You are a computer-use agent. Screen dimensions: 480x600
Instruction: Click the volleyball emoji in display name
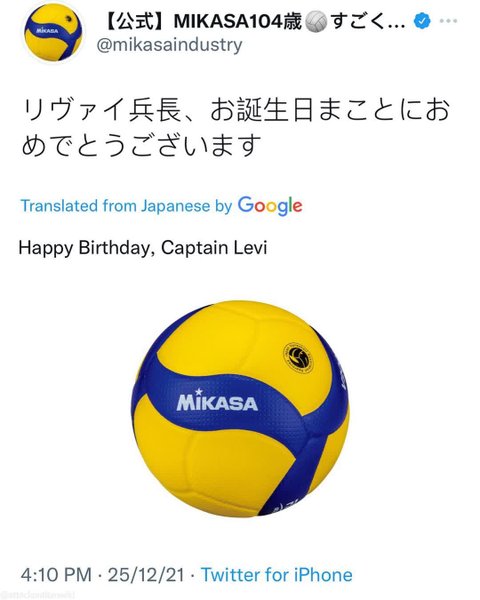click(x=316, y=21)
